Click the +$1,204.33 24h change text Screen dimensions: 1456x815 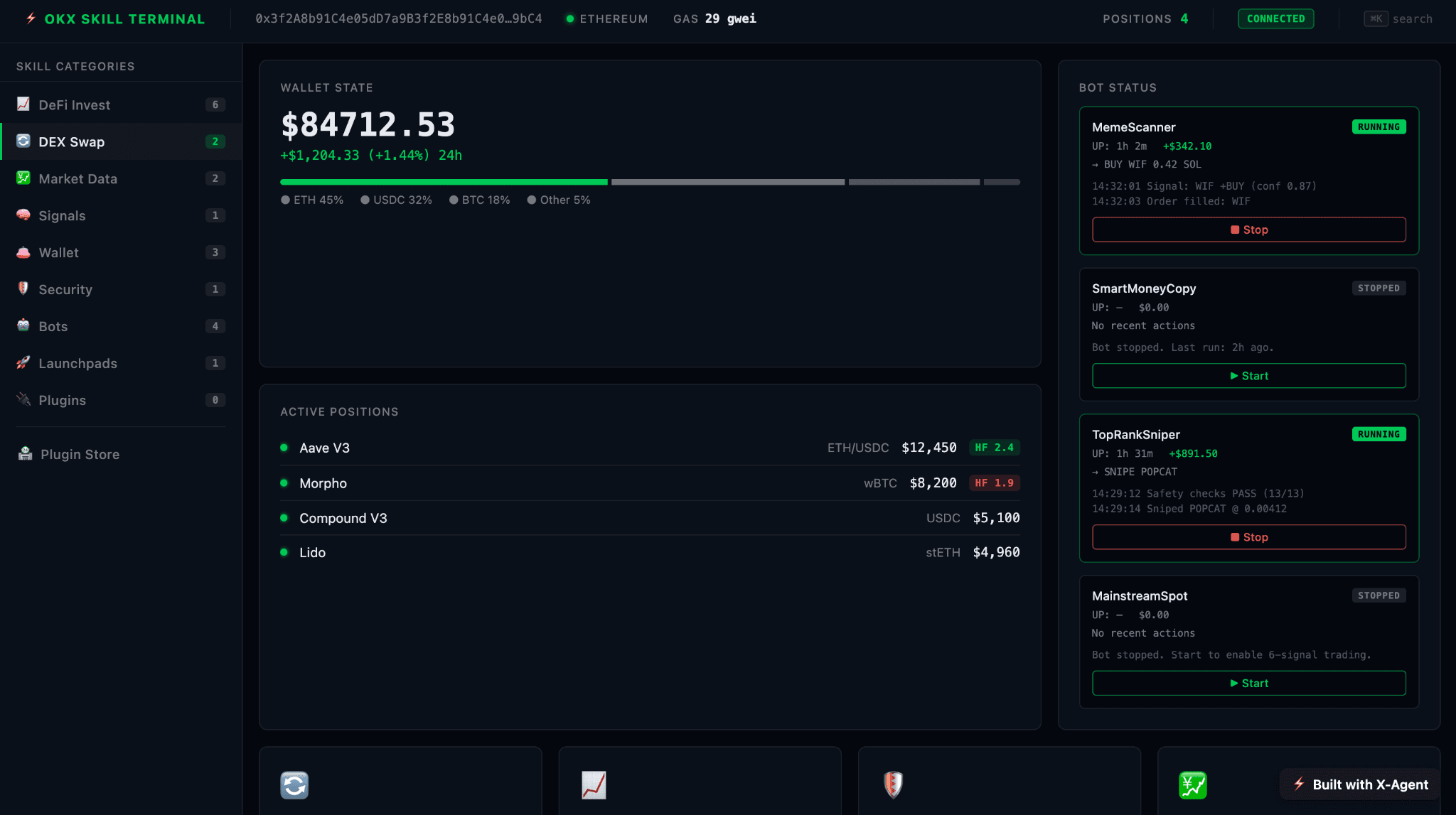pos(371,155)
